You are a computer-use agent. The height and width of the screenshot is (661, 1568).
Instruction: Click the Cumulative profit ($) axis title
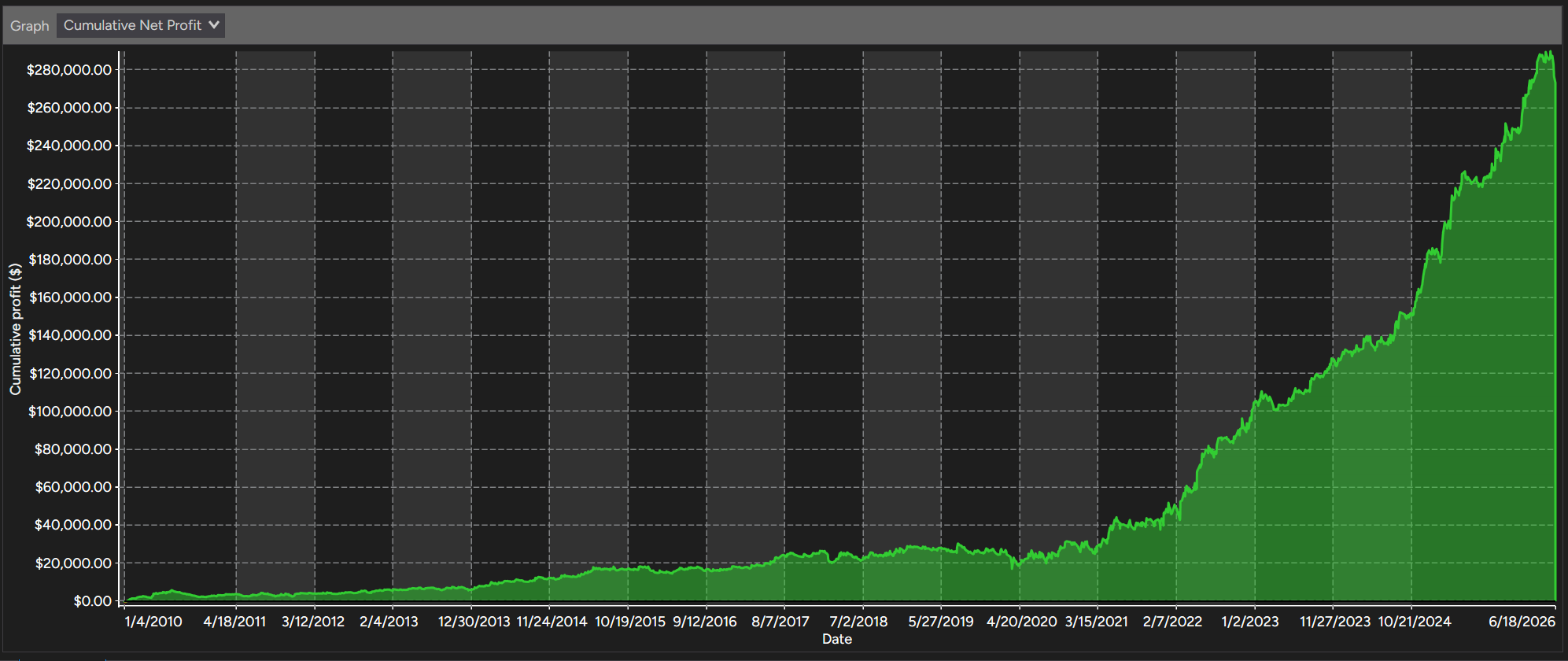click(16, 329)
